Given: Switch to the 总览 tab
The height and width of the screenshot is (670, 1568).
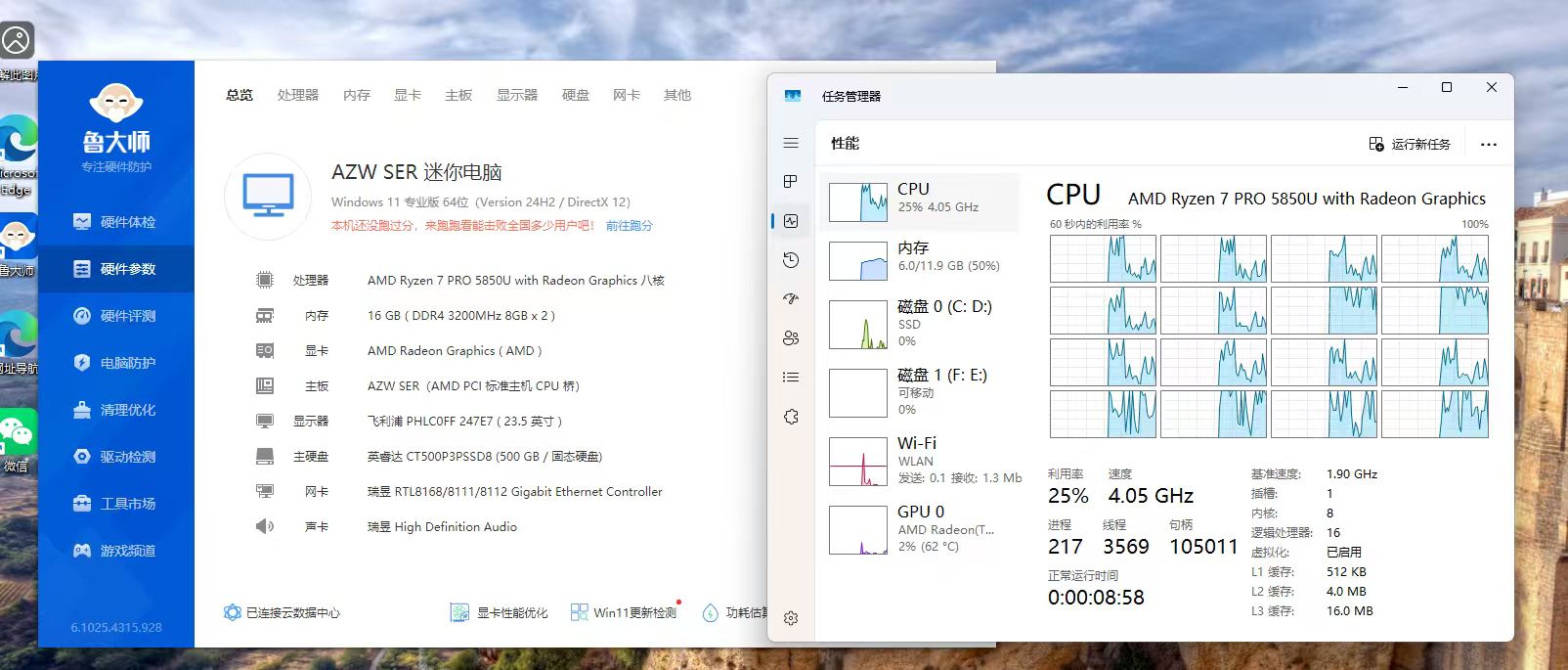Looking at the screenshot, I should [240, 95].
